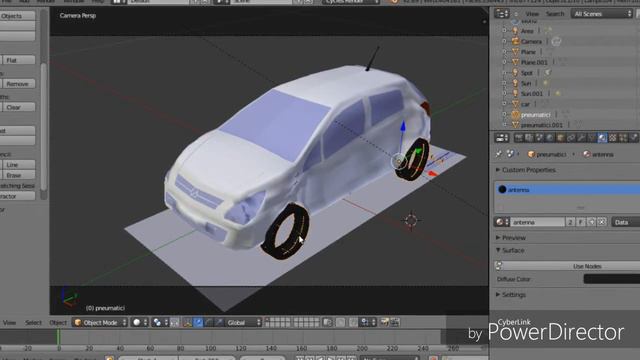Open the Object Mode dropdown
Viewport: 640px width, 360px height.
pyautogui.click(x=100, y=322)
